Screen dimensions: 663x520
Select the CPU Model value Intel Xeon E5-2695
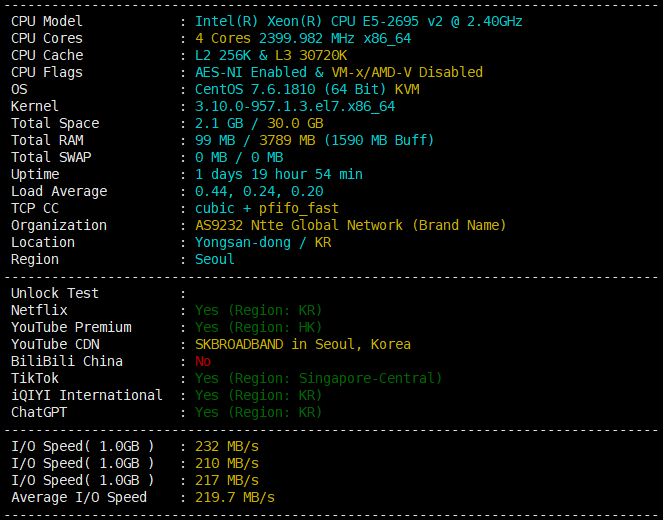click(359, 21)
